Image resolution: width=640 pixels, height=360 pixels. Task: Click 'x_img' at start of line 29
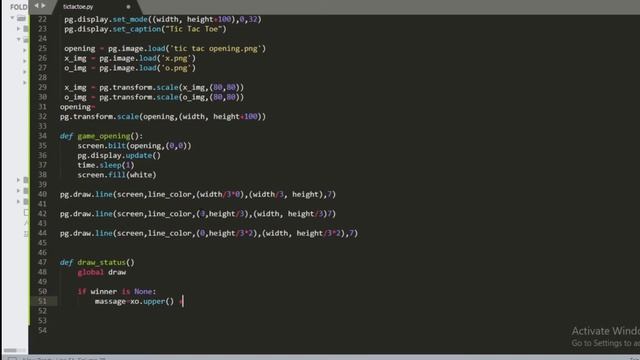[75, 87]
